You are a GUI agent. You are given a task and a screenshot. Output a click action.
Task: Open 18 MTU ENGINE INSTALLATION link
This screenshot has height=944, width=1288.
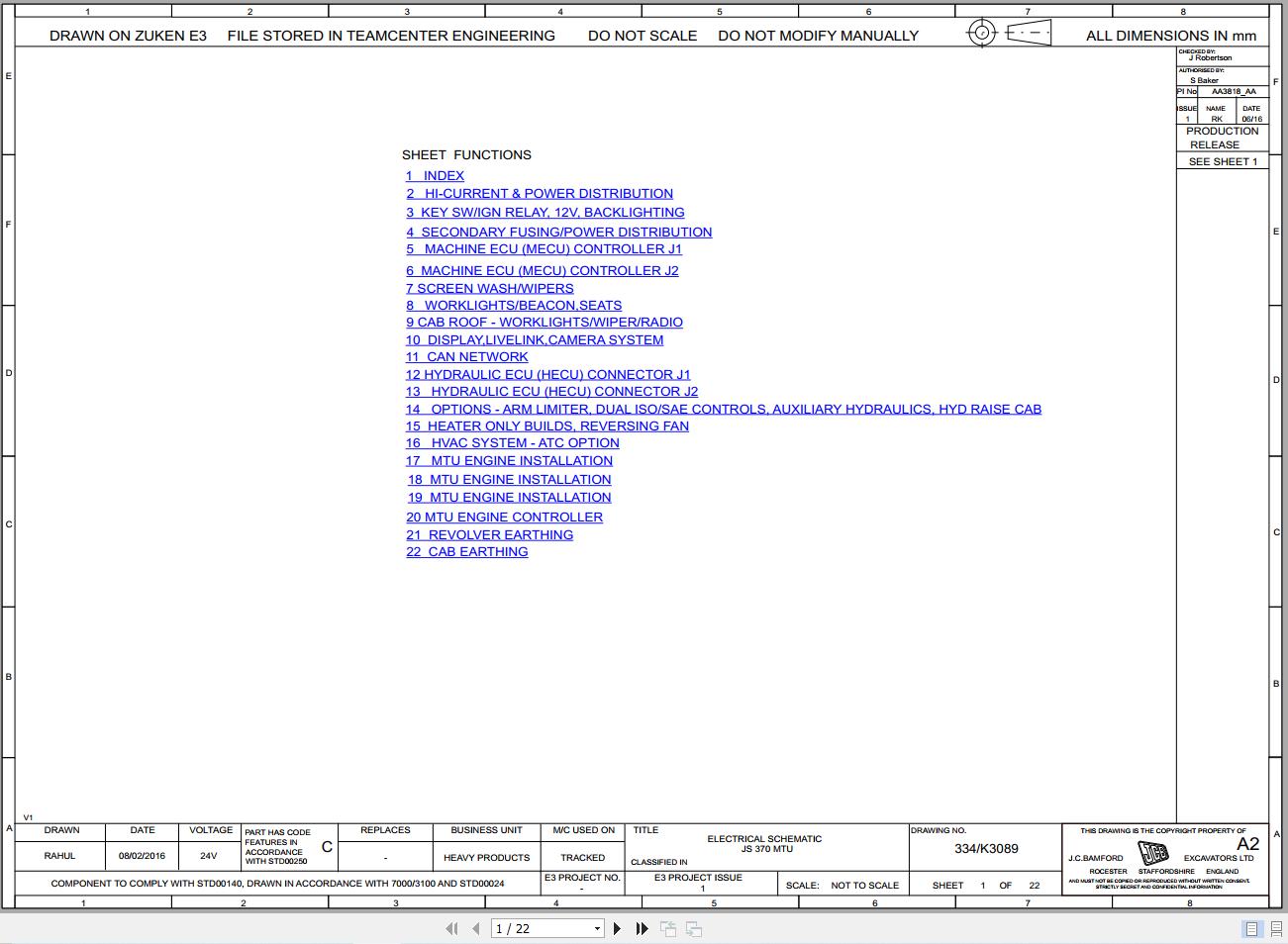(x=509, y=479)
